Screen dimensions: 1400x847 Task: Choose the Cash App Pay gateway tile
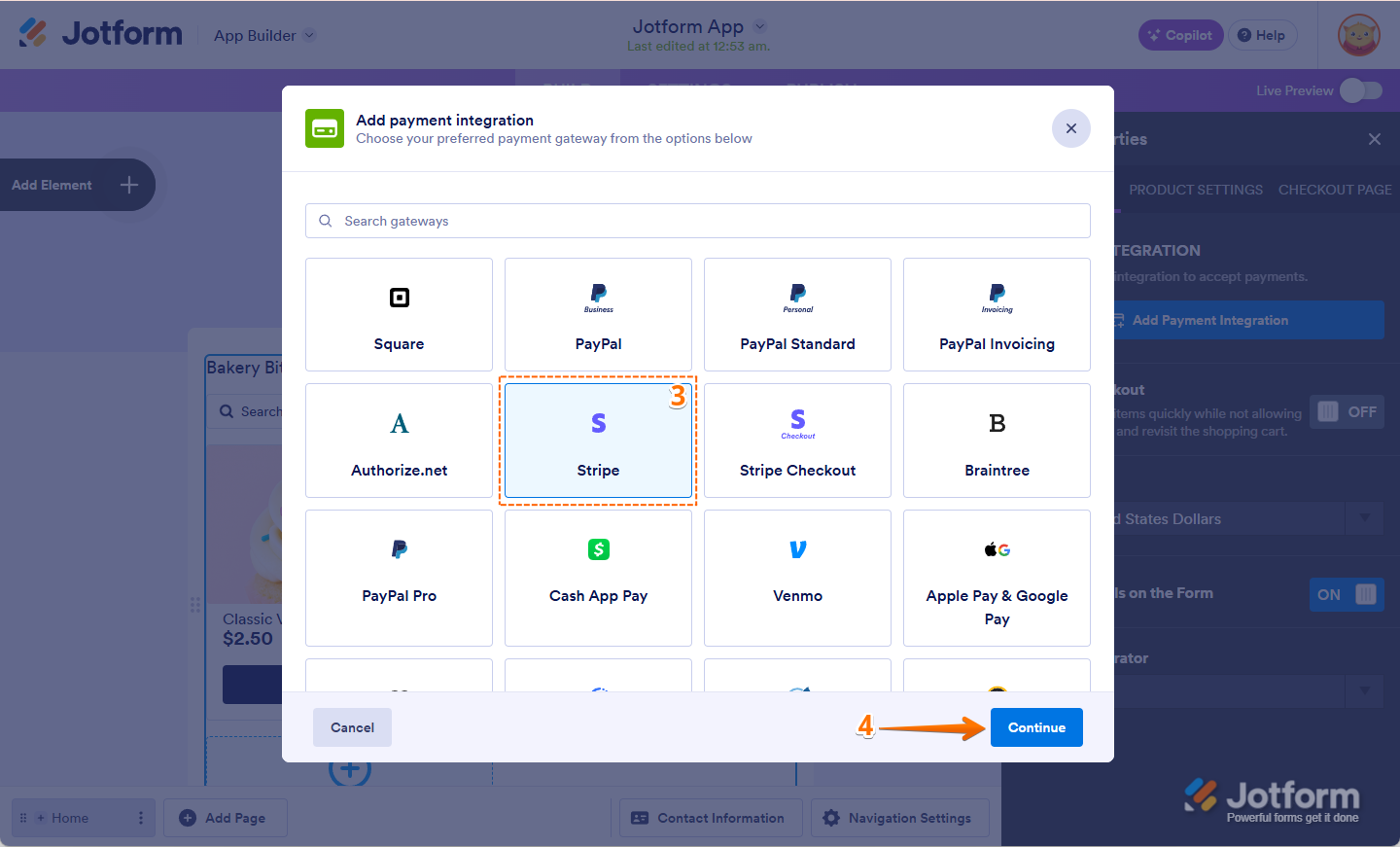point(598,578)
